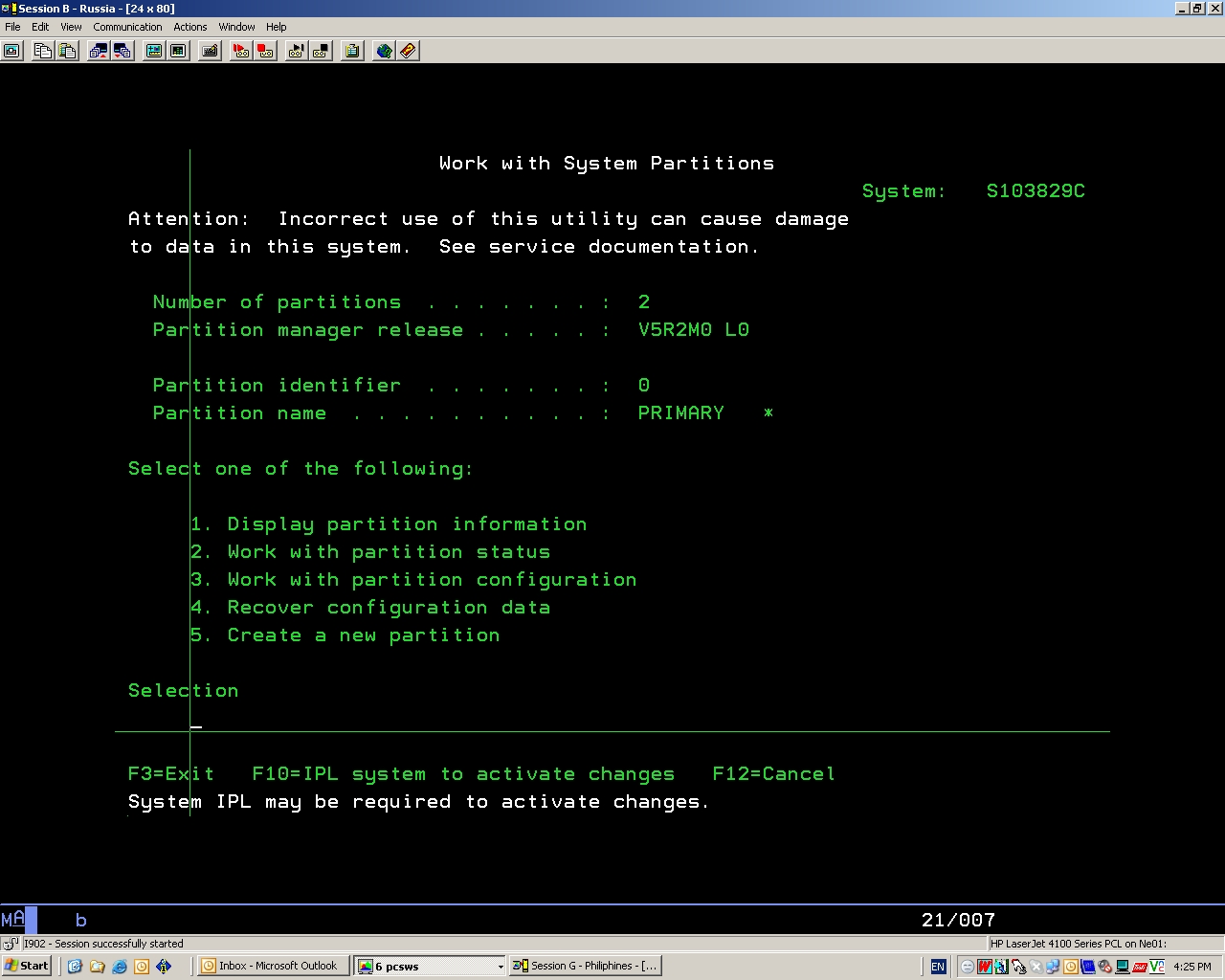Open the View menu
This screenshot has width=1225, height=980.
pos(71,27)
